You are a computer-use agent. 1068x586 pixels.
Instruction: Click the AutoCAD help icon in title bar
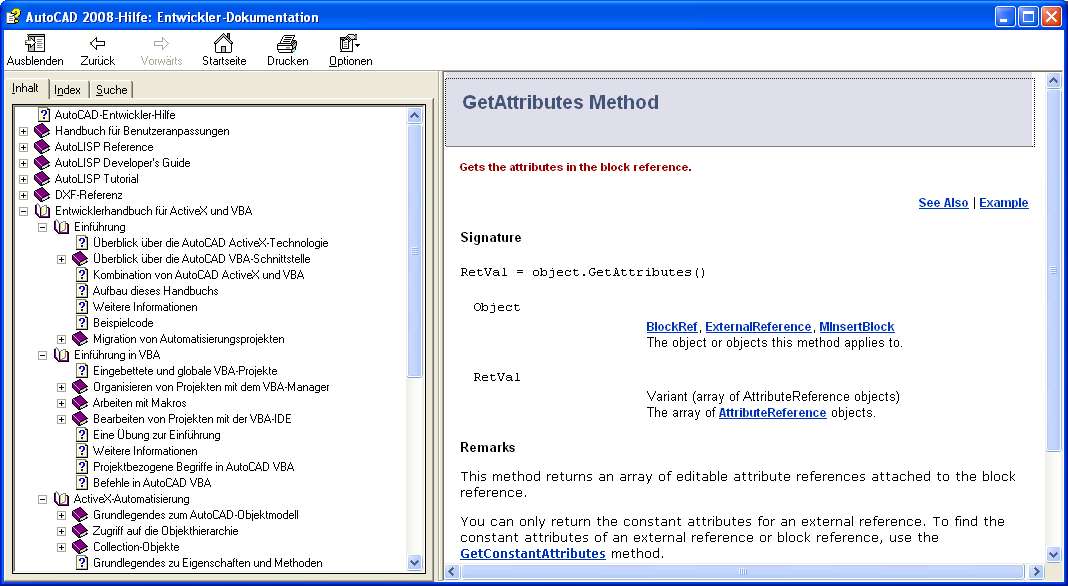[x=13, y=16]
